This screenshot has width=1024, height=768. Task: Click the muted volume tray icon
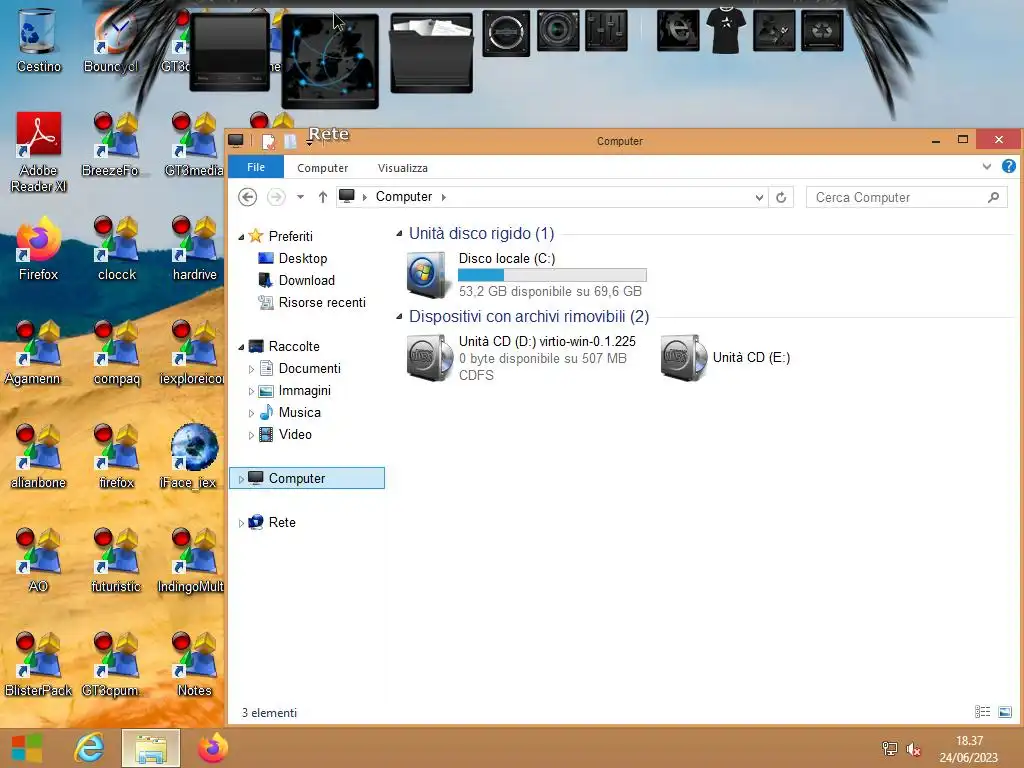coord(914,749)
